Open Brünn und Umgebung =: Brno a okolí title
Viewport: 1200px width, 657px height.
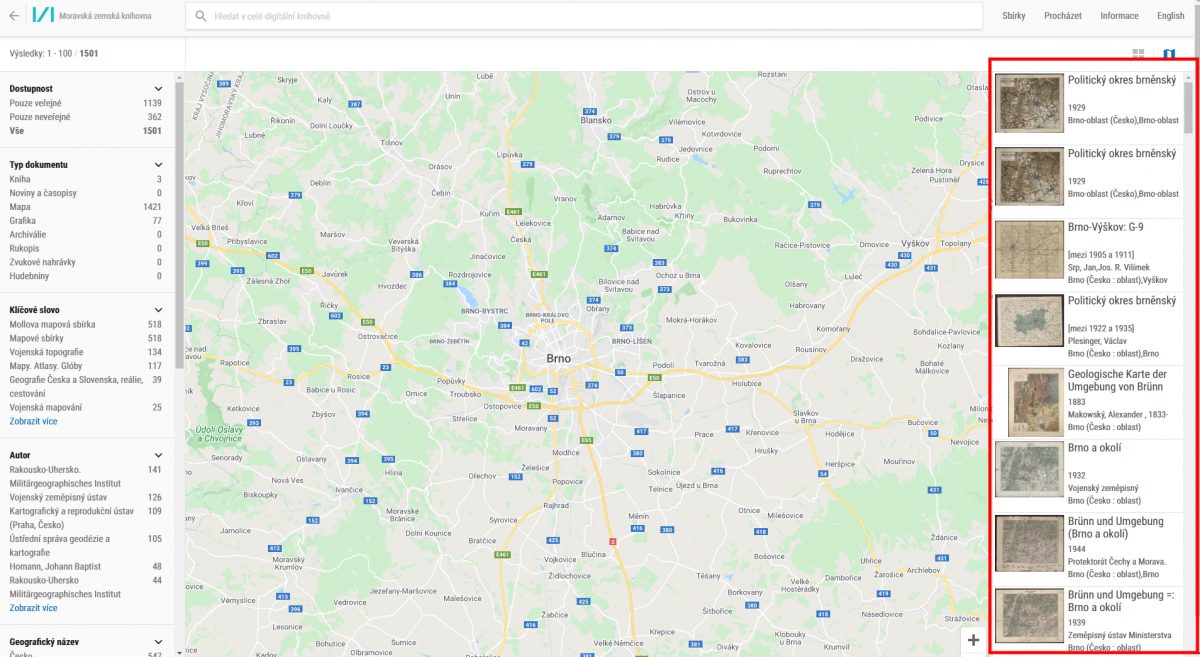tap(1121, 601)
